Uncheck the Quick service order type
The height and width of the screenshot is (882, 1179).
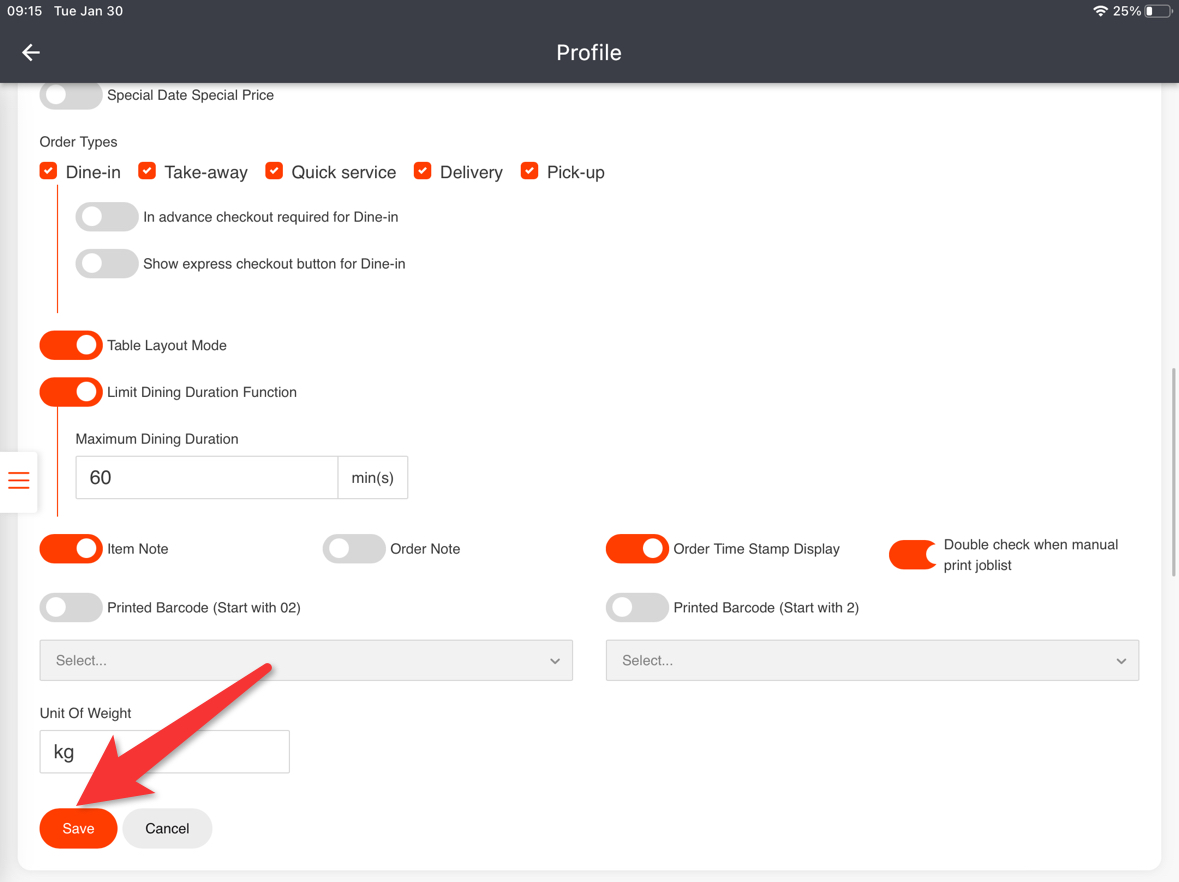pos(274,171)
